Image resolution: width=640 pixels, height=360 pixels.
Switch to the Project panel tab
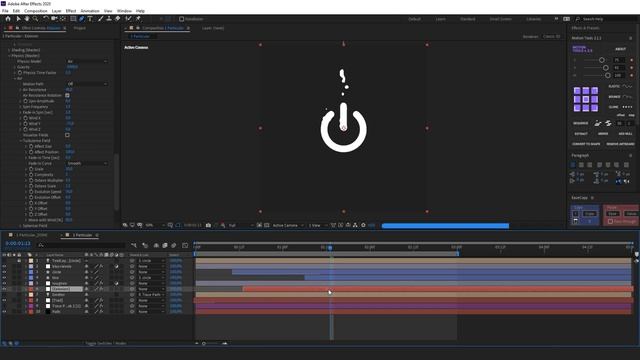[x=80, y=28]
